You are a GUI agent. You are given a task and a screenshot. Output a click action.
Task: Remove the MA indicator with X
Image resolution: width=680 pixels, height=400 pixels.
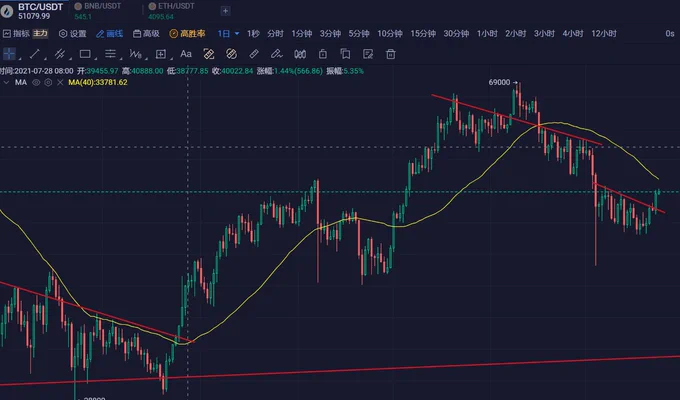(x=60, y=82)
